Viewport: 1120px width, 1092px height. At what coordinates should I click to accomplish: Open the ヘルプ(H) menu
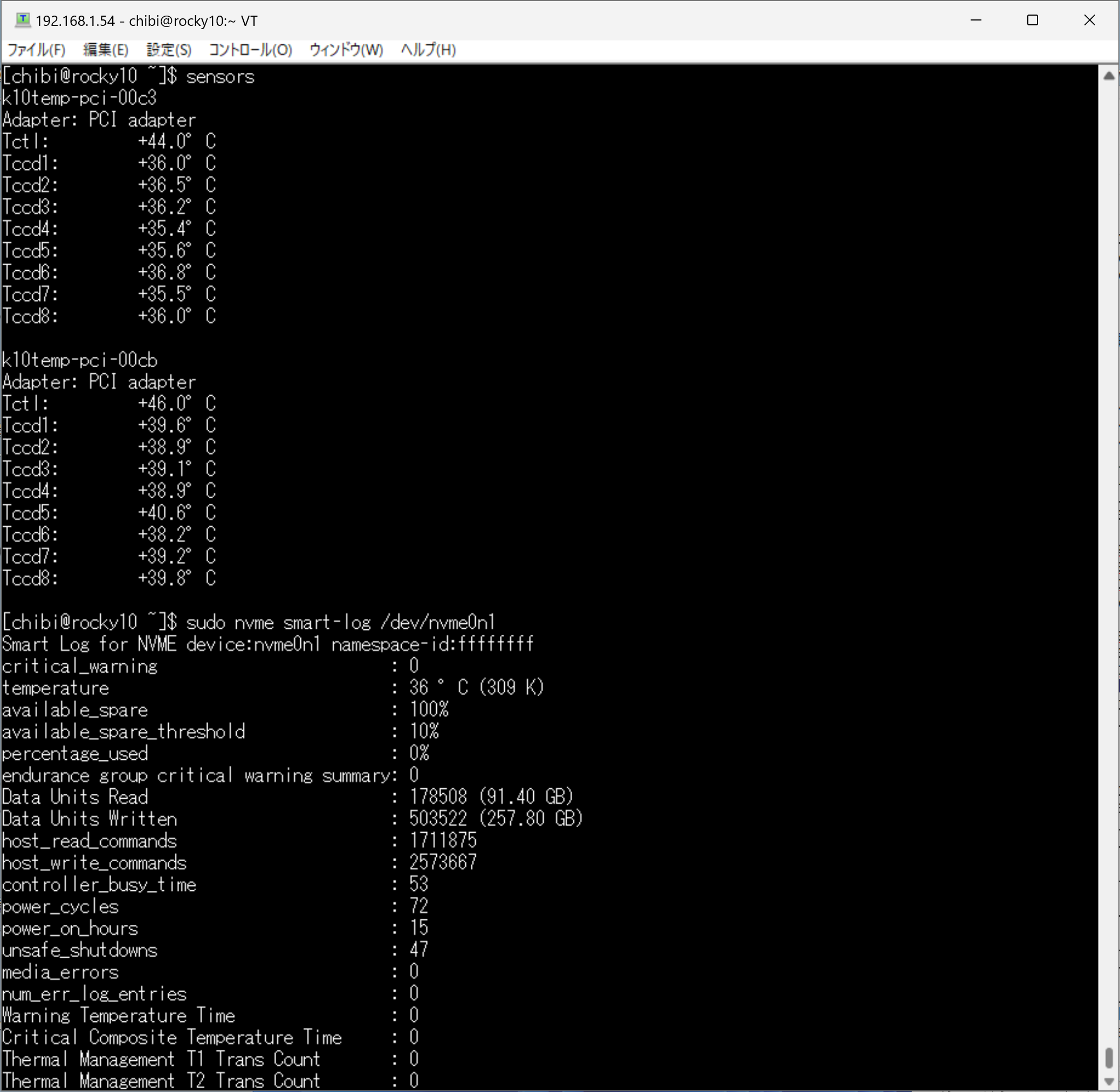428,50
